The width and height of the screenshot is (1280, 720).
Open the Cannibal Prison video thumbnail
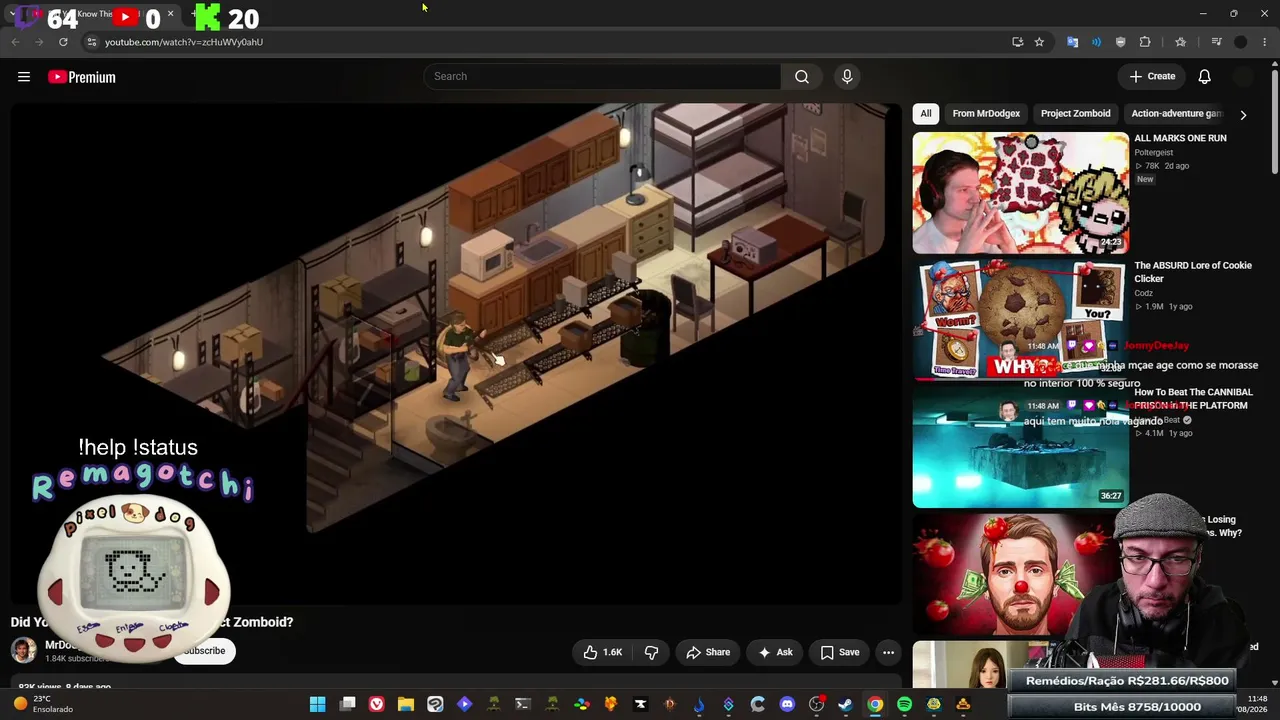[1020, 447]
